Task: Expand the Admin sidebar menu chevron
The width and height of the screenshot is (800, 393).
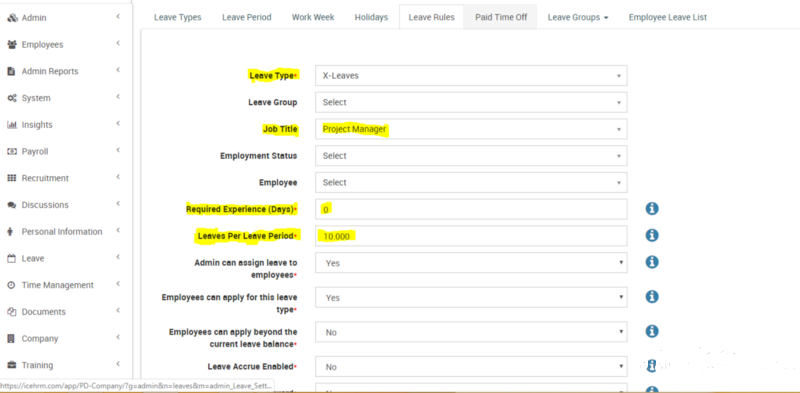Action: tap(118, 17)
